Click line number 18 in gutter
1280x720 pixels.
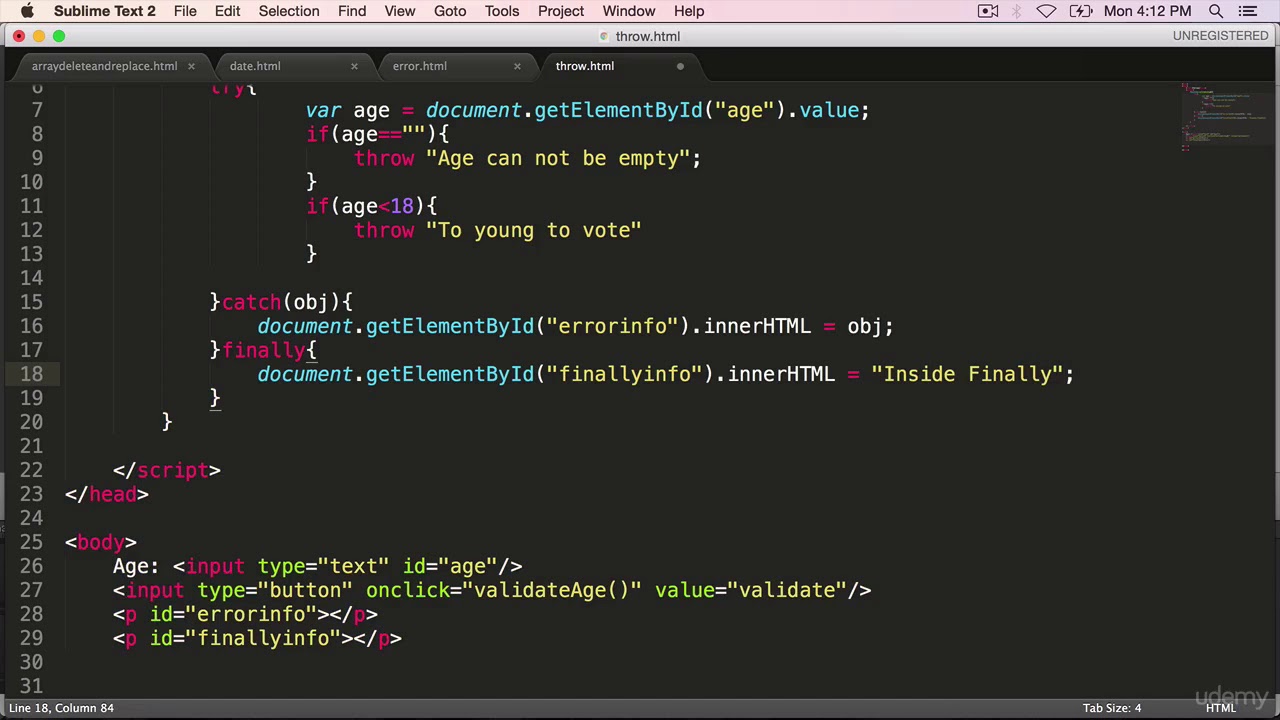click(31, 374)
